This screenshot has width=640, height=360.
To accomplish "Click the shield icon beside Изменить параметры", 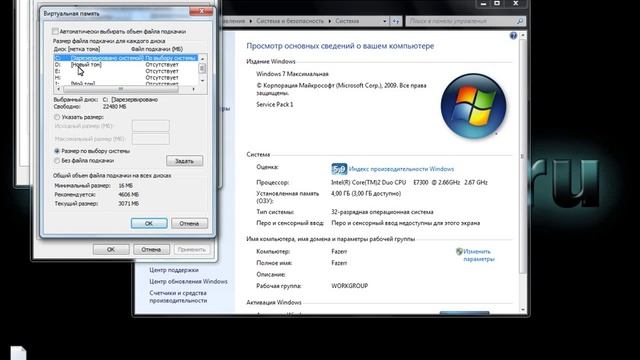I will [459, 251].
